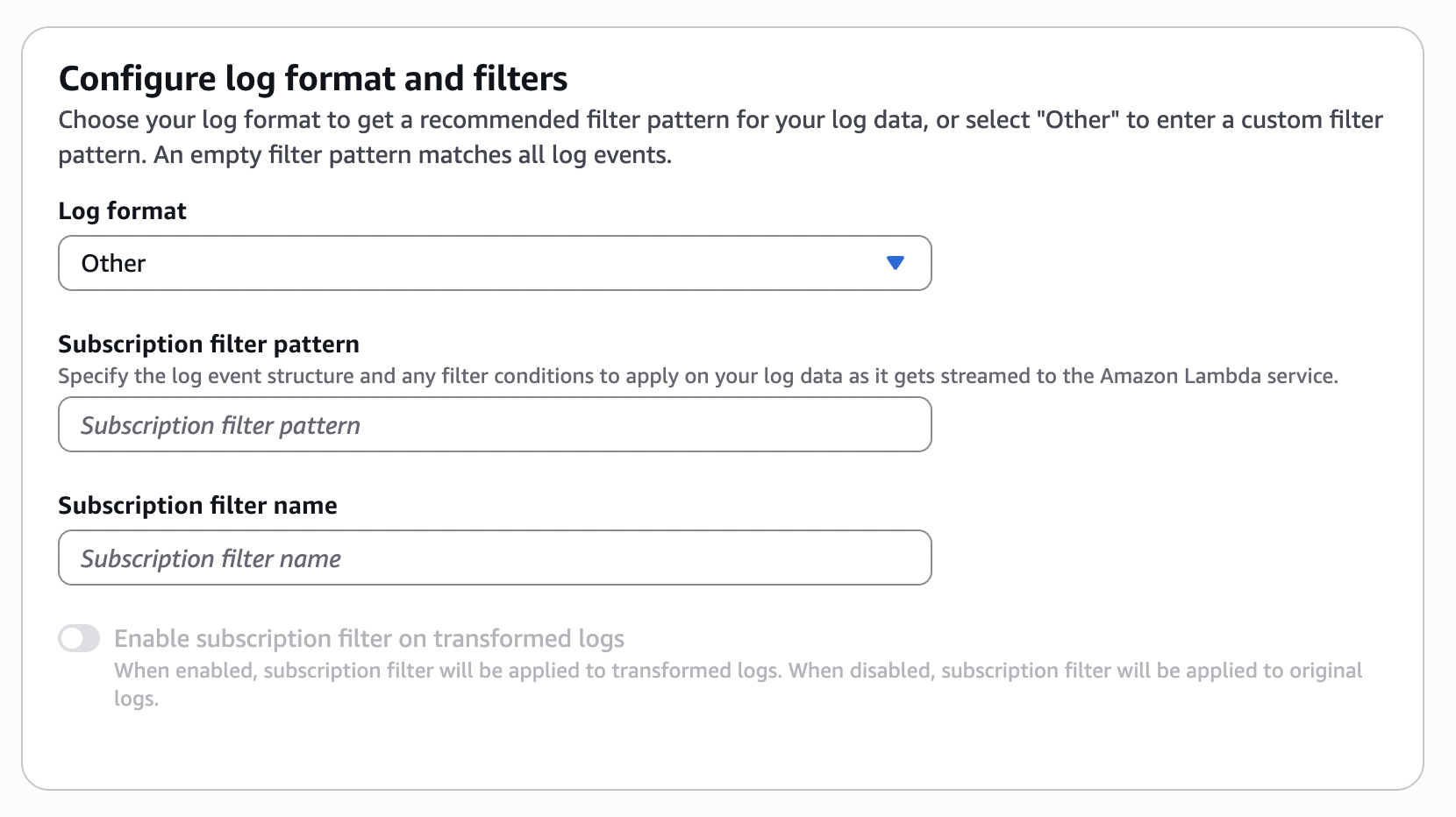
Task: Click the 'Log format' field label
Action: coord(122,211)
